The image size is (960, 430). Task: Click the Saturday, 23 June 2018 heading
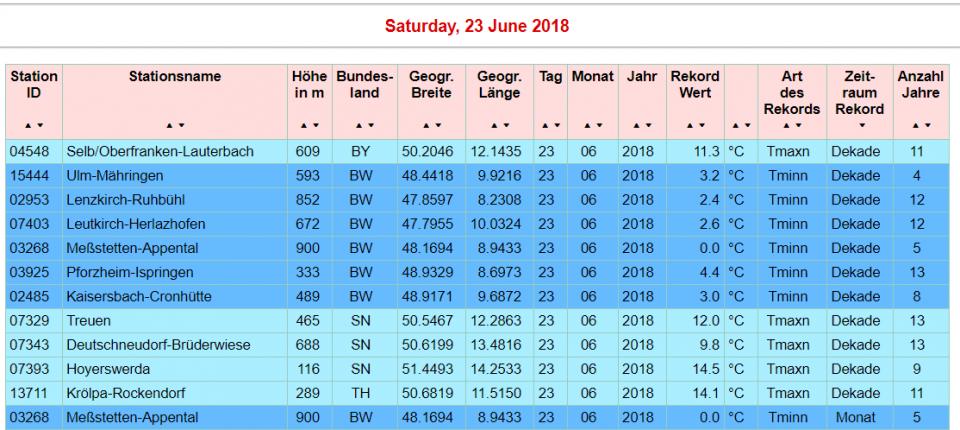click(x=476, y=26)
